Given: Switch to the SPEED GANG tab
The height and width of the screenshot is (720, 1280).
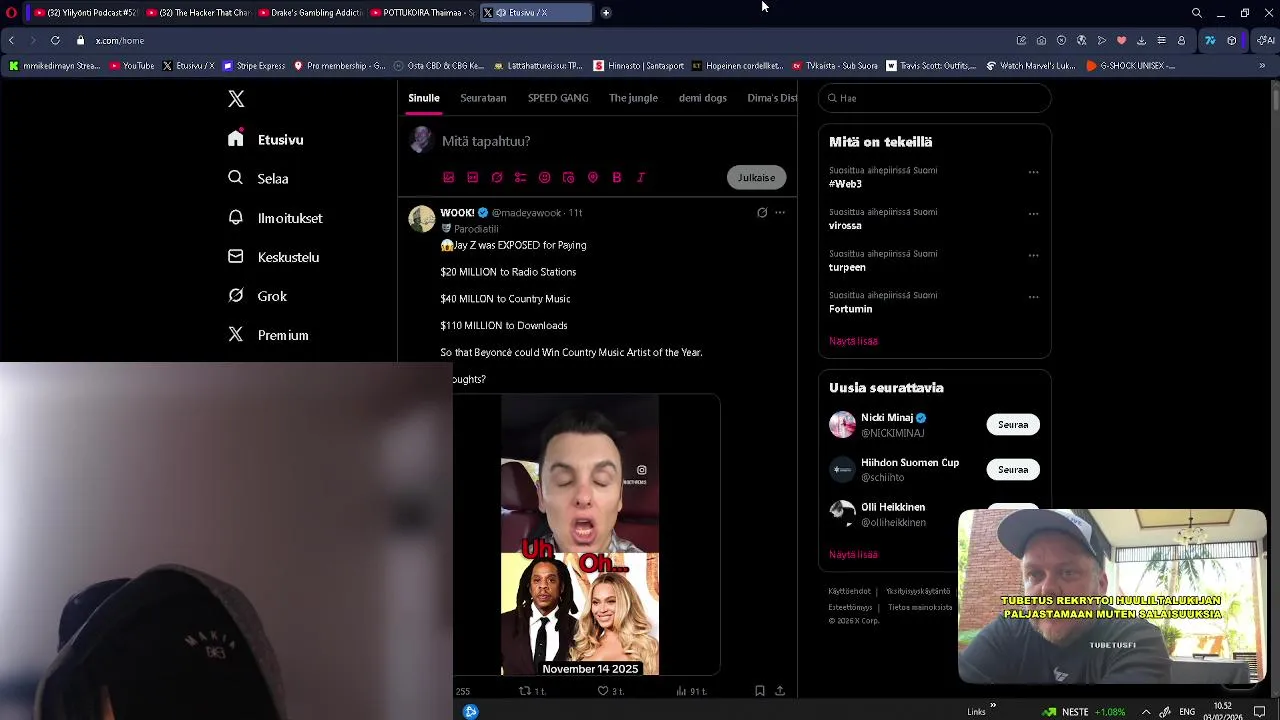Looking at the screenshot, I should [x=558, y=98].
